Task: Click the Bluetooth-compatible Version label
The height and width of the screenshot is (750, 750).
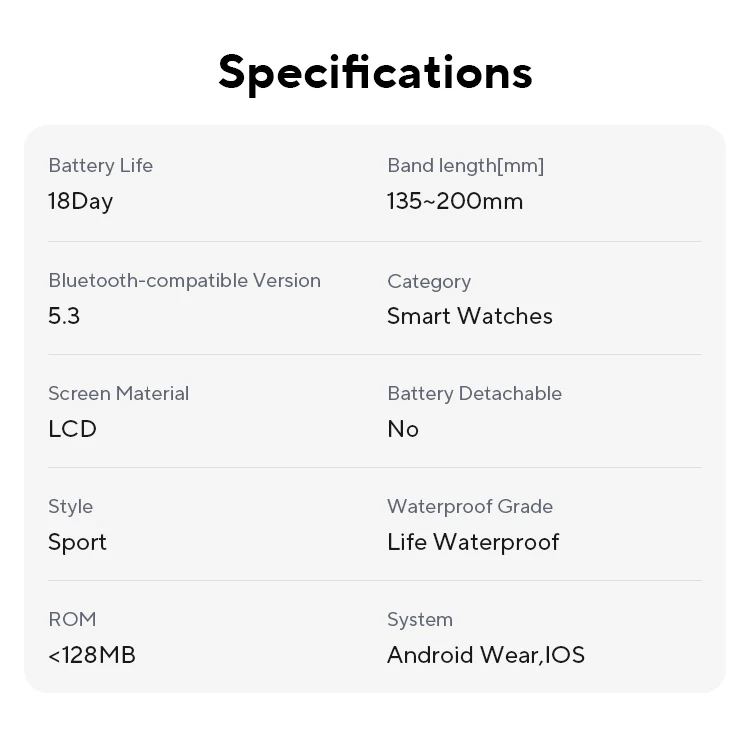Action: coord(184,281)
